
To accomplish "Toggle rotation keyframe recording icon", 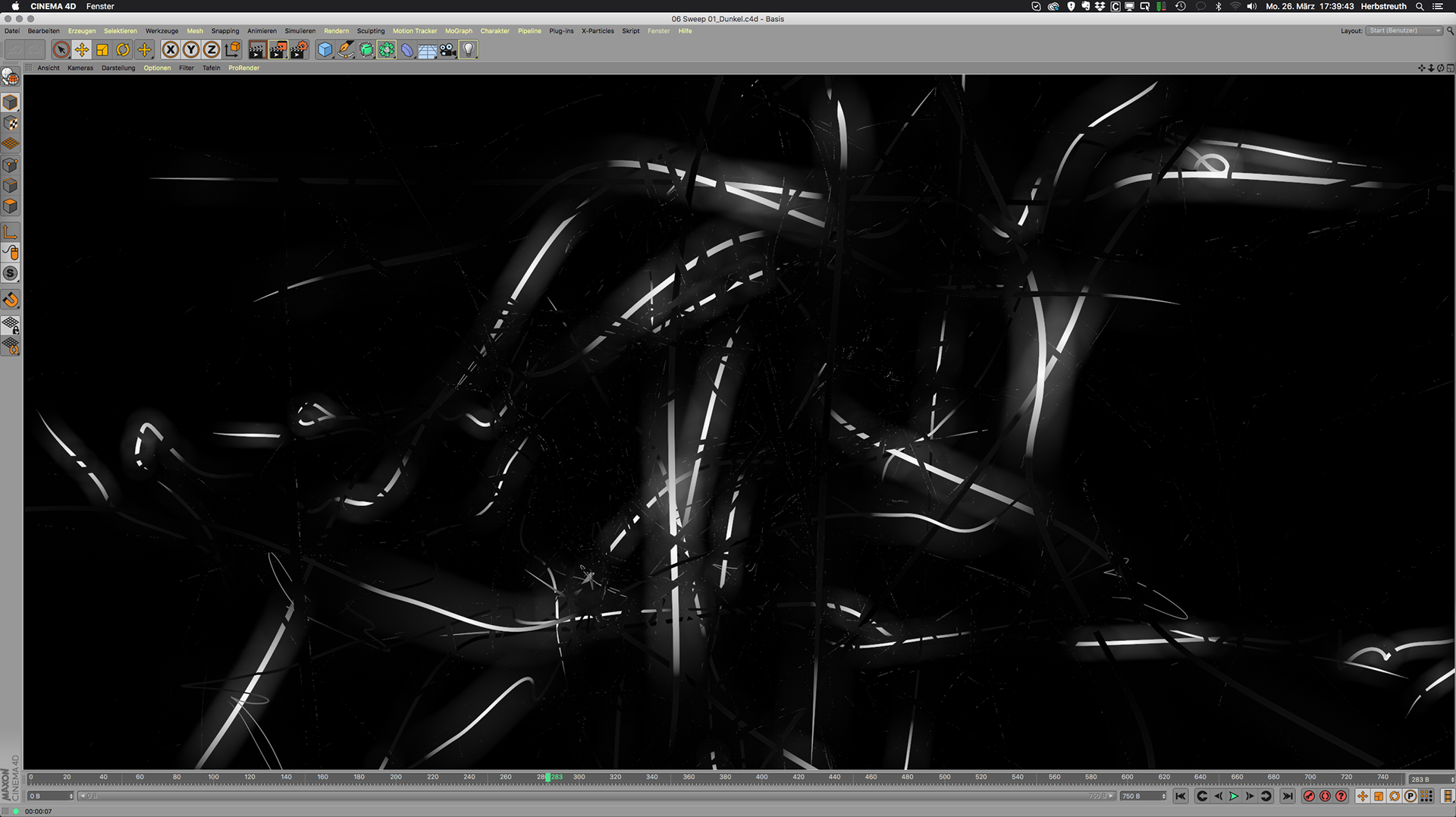I will pos(1395,796).
